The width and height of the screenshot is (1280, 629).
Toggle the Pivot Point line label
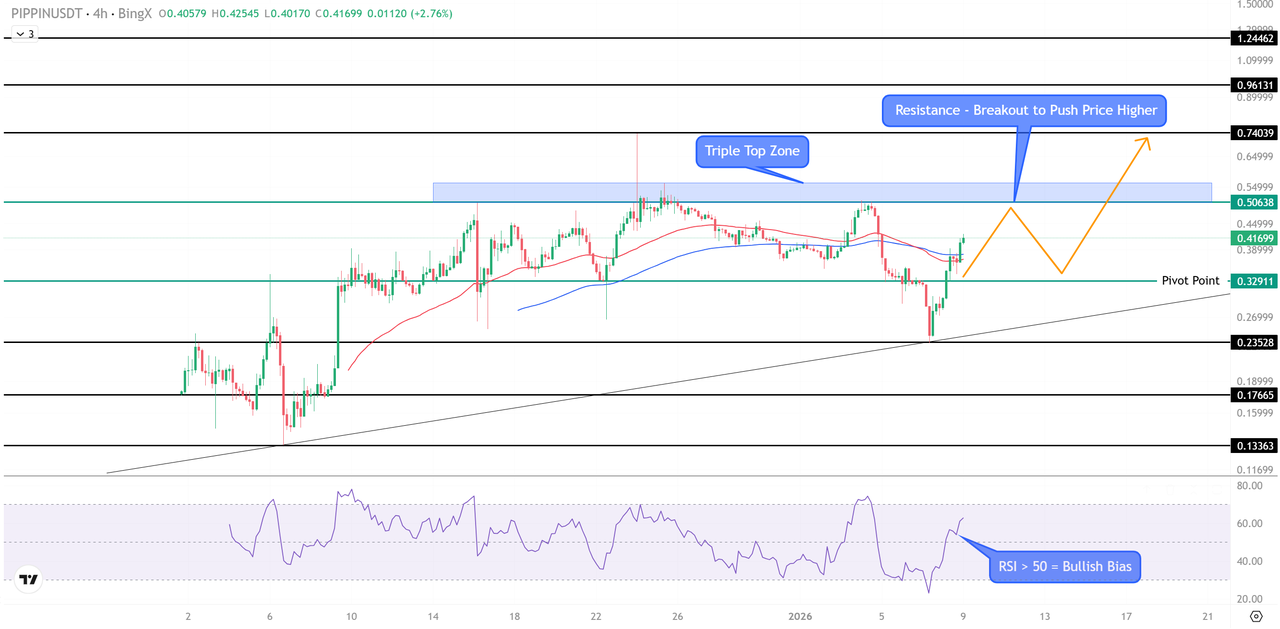(x=1190, y=281)
